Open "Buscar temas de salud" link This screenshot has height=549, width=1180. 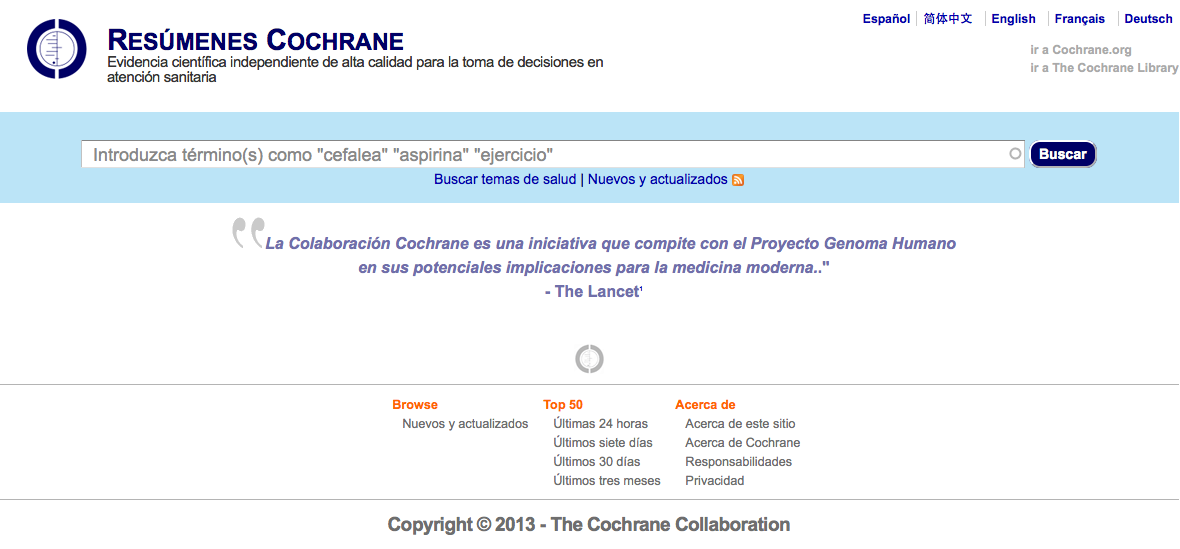point(505,180)
